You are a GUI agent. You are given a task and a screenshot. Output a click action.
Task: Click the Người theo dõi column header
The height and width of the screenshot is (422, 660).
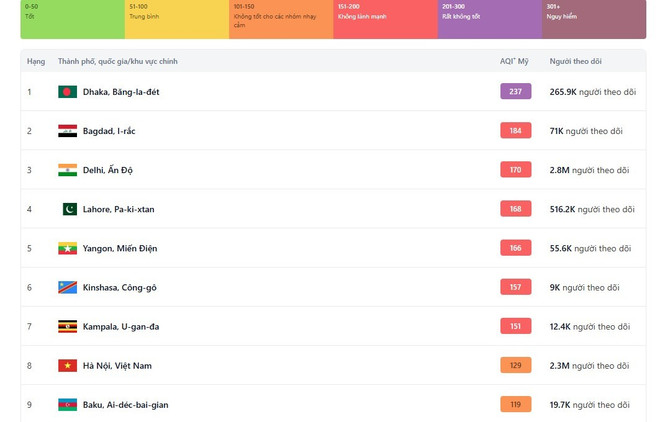(x=575, y=62)
